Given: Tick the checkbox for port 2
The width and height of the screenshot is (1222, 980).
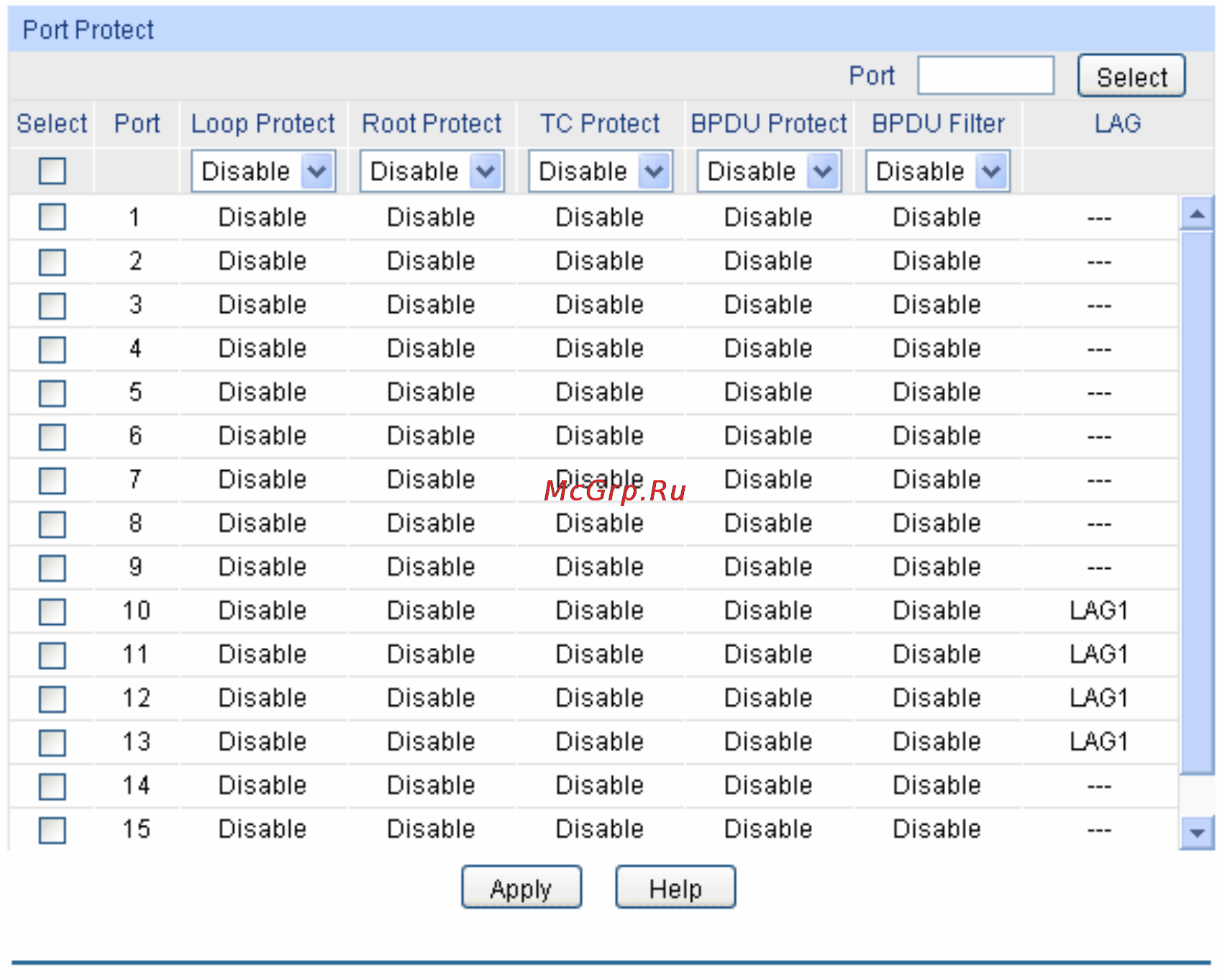Looking at the screenshot, I should point(53,262).
